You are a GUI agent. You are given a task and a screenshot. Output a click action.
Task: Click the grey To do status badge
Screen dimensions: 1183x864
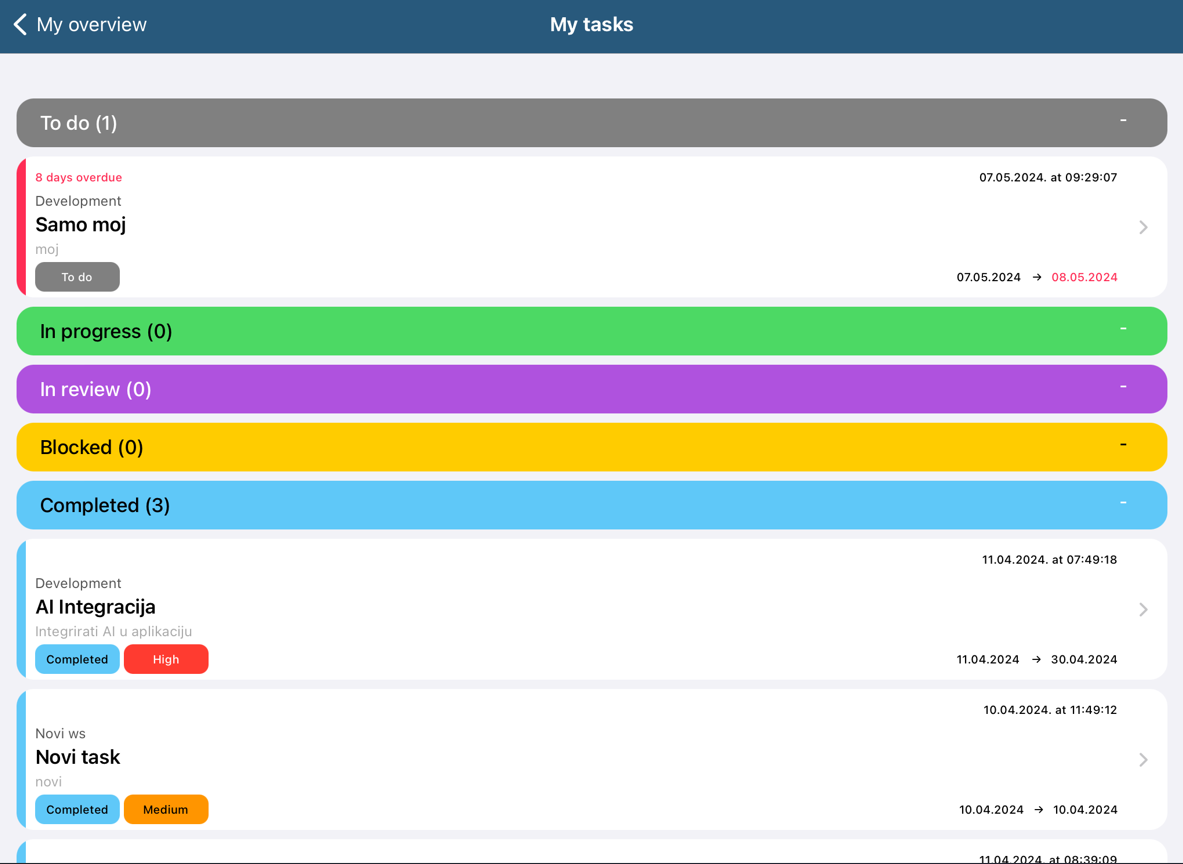coord(77,277)
